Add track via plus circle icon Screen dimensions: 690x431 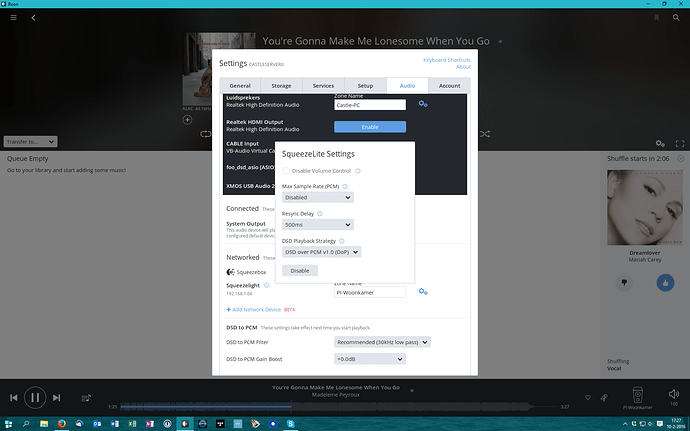pyautogui.click(x=187, y=120)
